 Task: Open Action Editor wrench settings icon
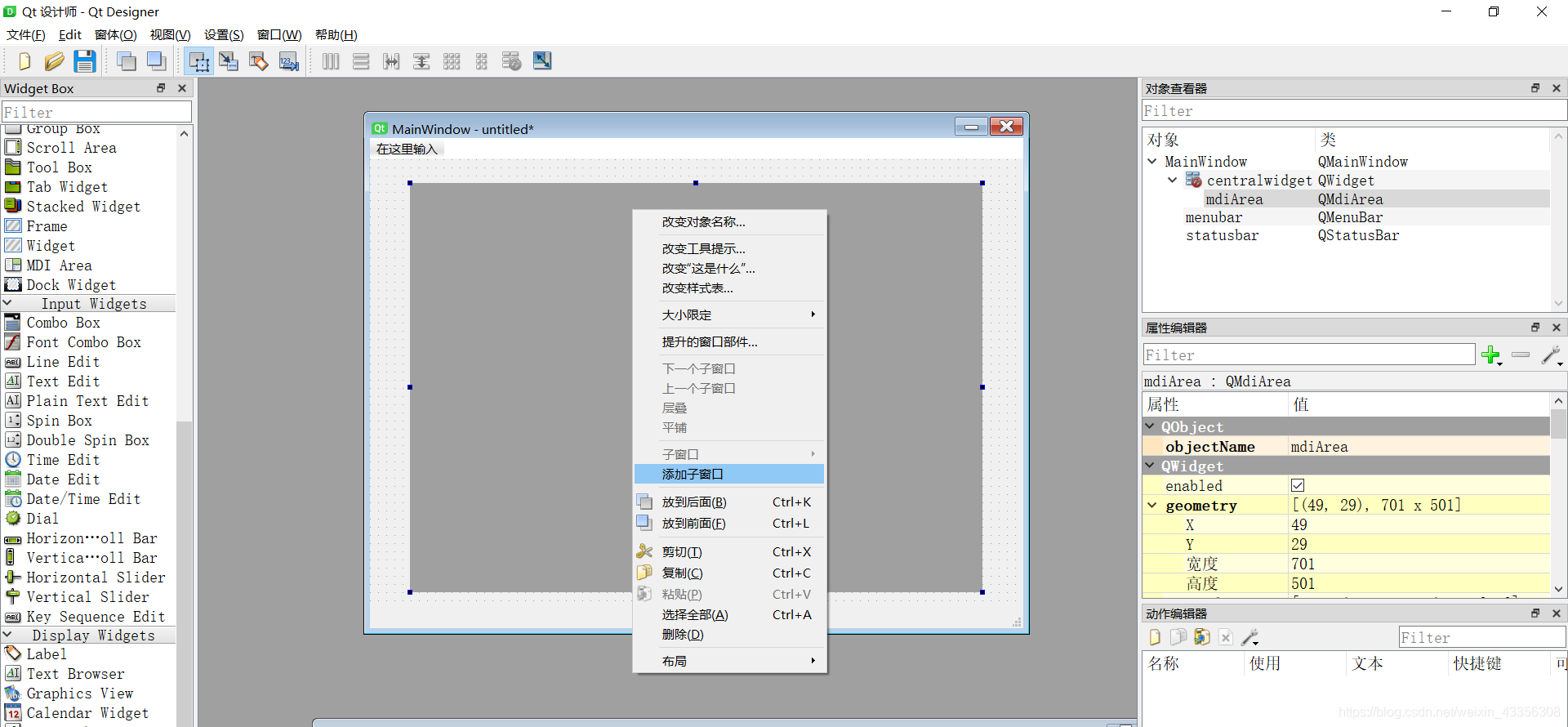(1249, 637)
